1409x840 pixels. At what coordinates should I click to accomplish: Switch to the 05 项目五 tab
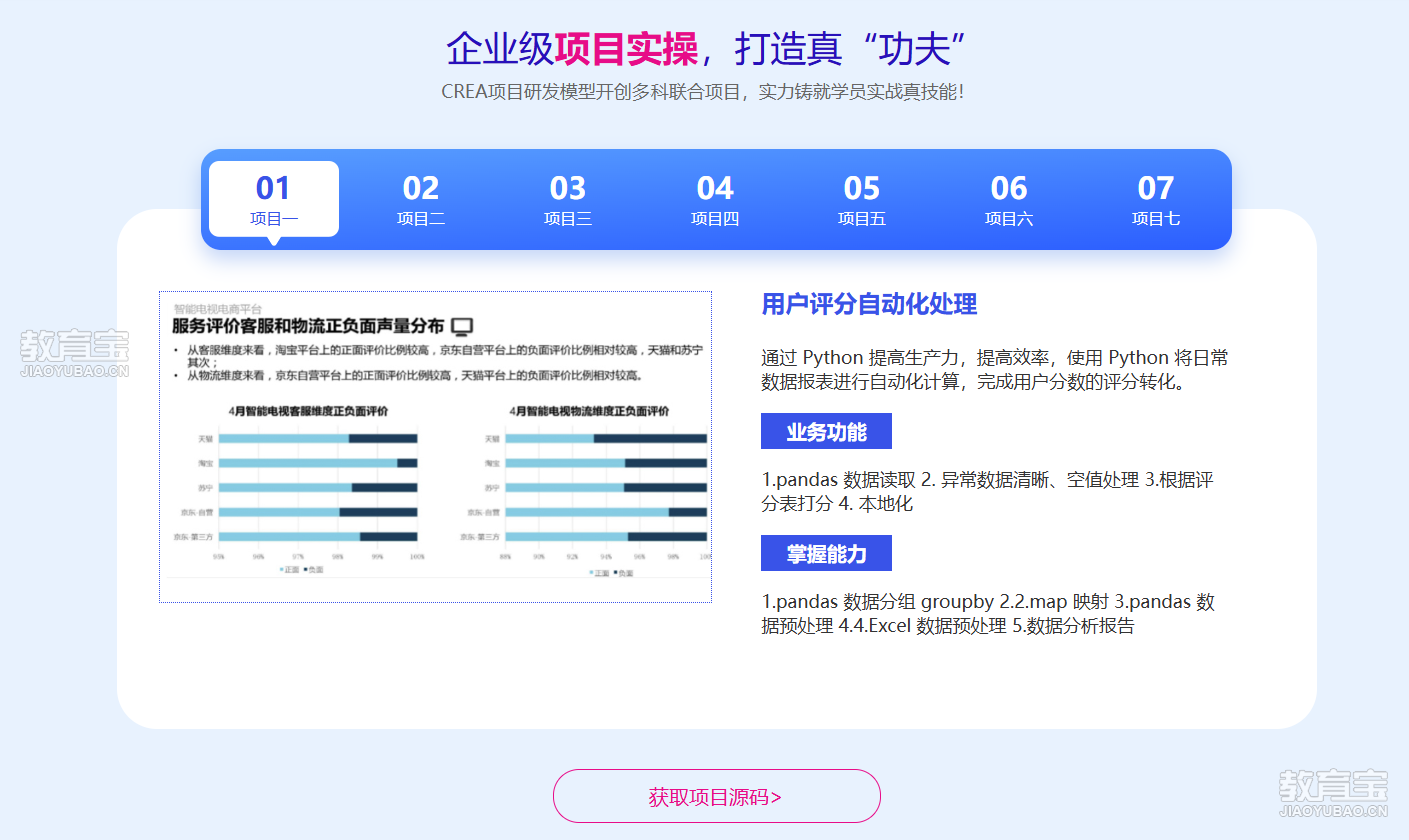coord(861,200)
